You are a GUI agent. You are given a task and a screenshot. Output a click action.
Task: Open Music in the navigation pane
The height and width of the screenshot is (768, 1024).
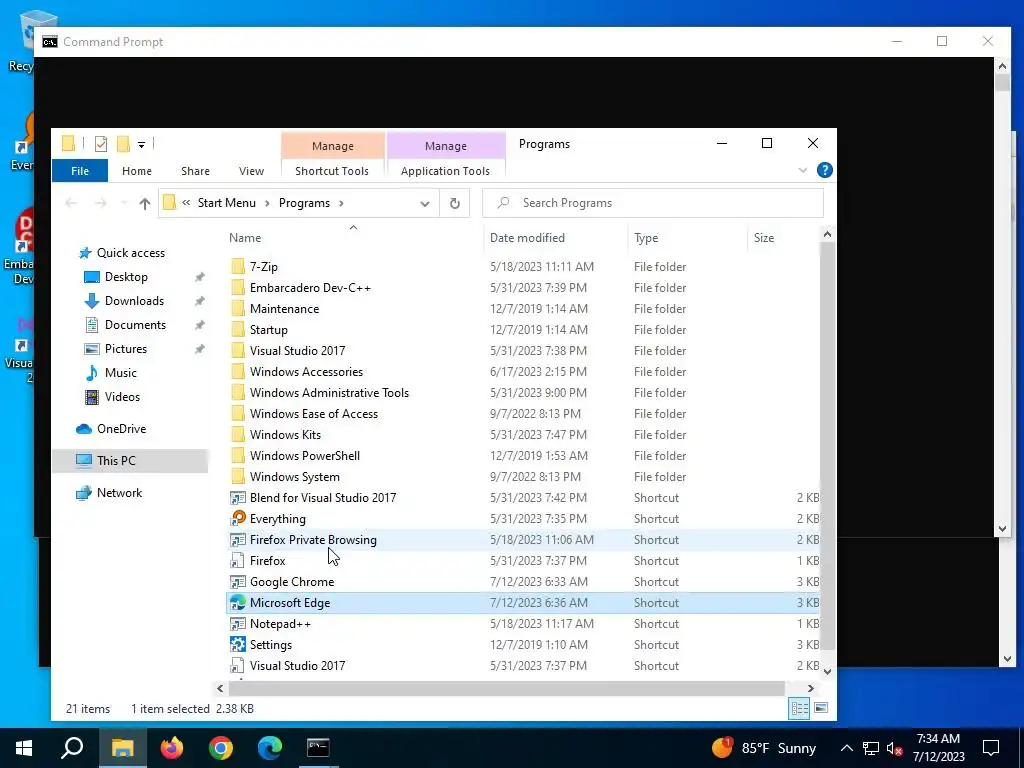point(120,373)
